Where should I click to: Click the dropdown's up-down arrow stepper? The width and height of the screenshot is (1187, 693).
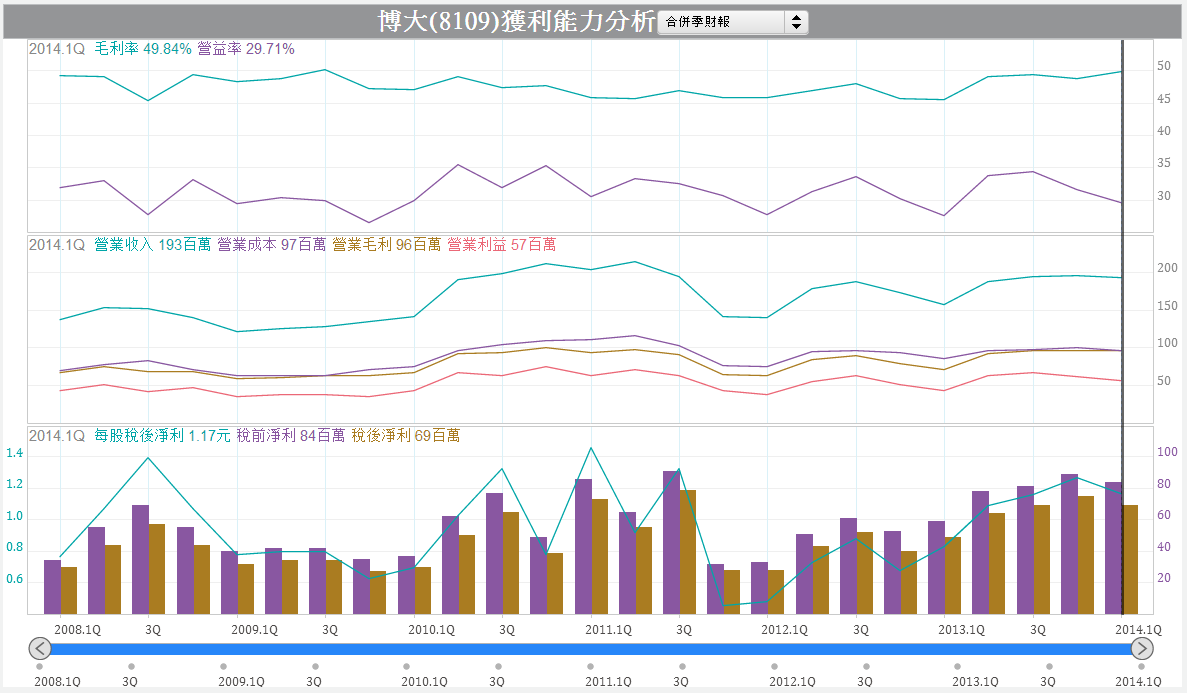coord(796,22)
